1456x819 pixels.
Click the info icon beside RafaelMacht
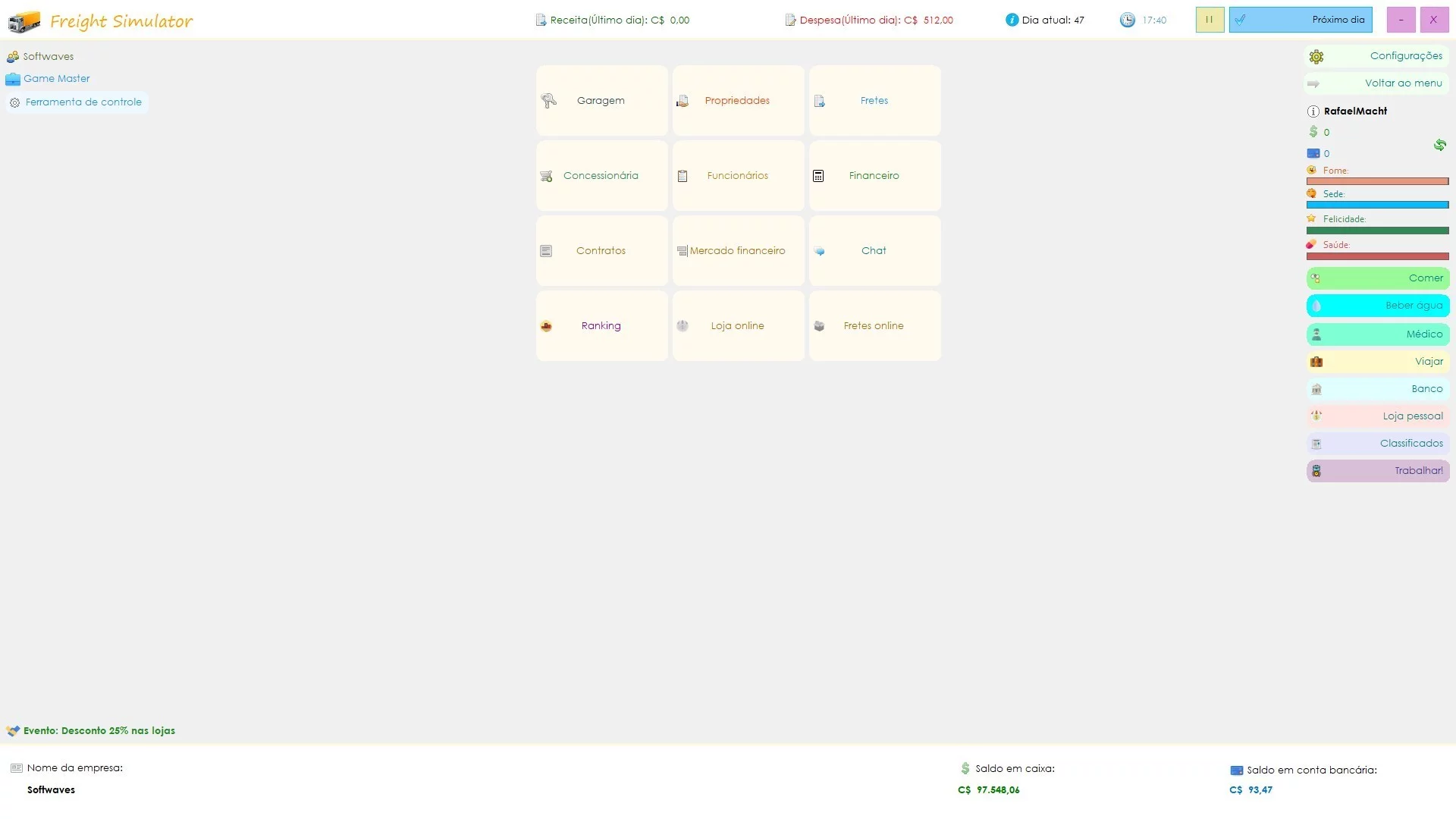point(1313,111)
